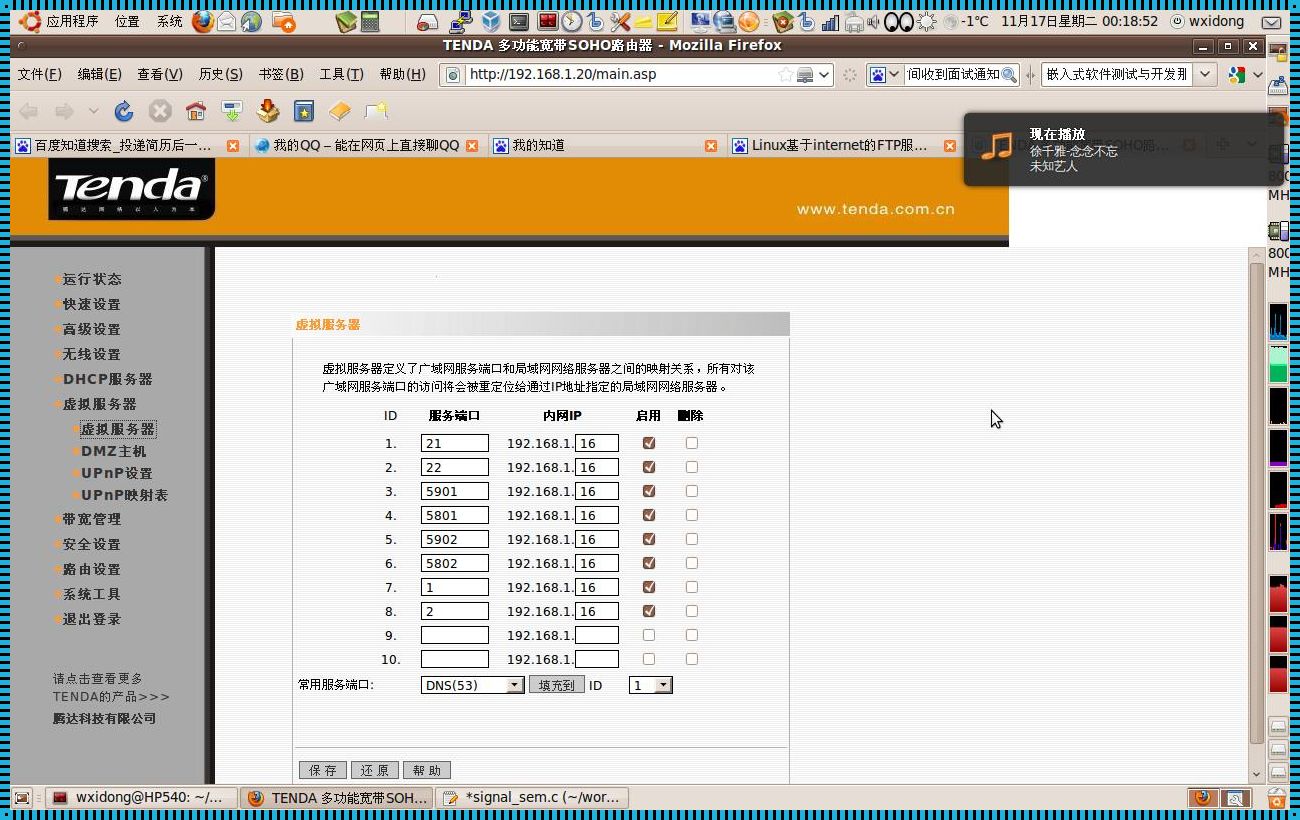Open the Downloads toolbar icon with green arrow
The image size is (1300, 820).
coord(232,111)
